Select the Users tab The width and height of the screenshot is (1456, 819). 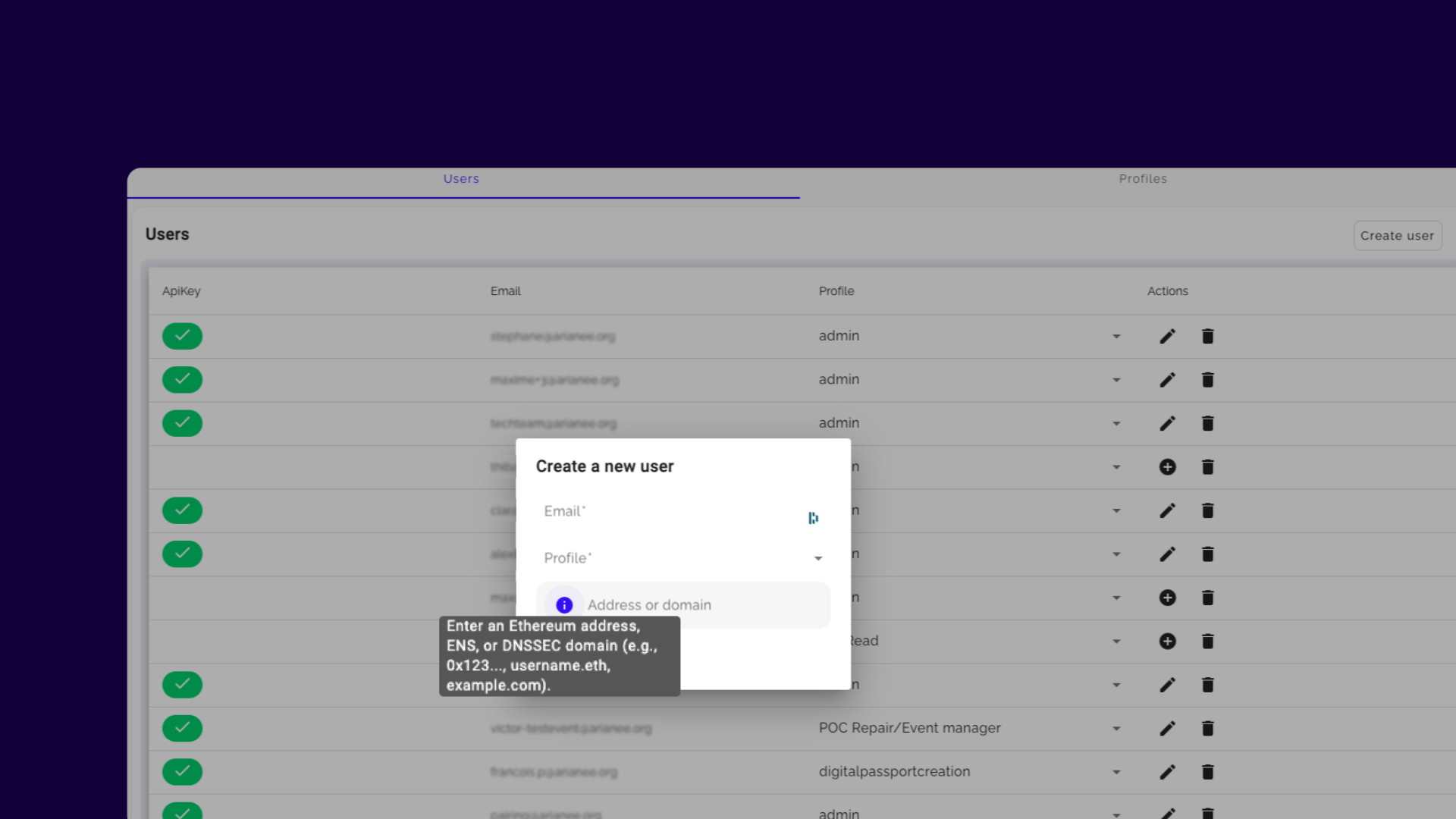tap(461, 179)
